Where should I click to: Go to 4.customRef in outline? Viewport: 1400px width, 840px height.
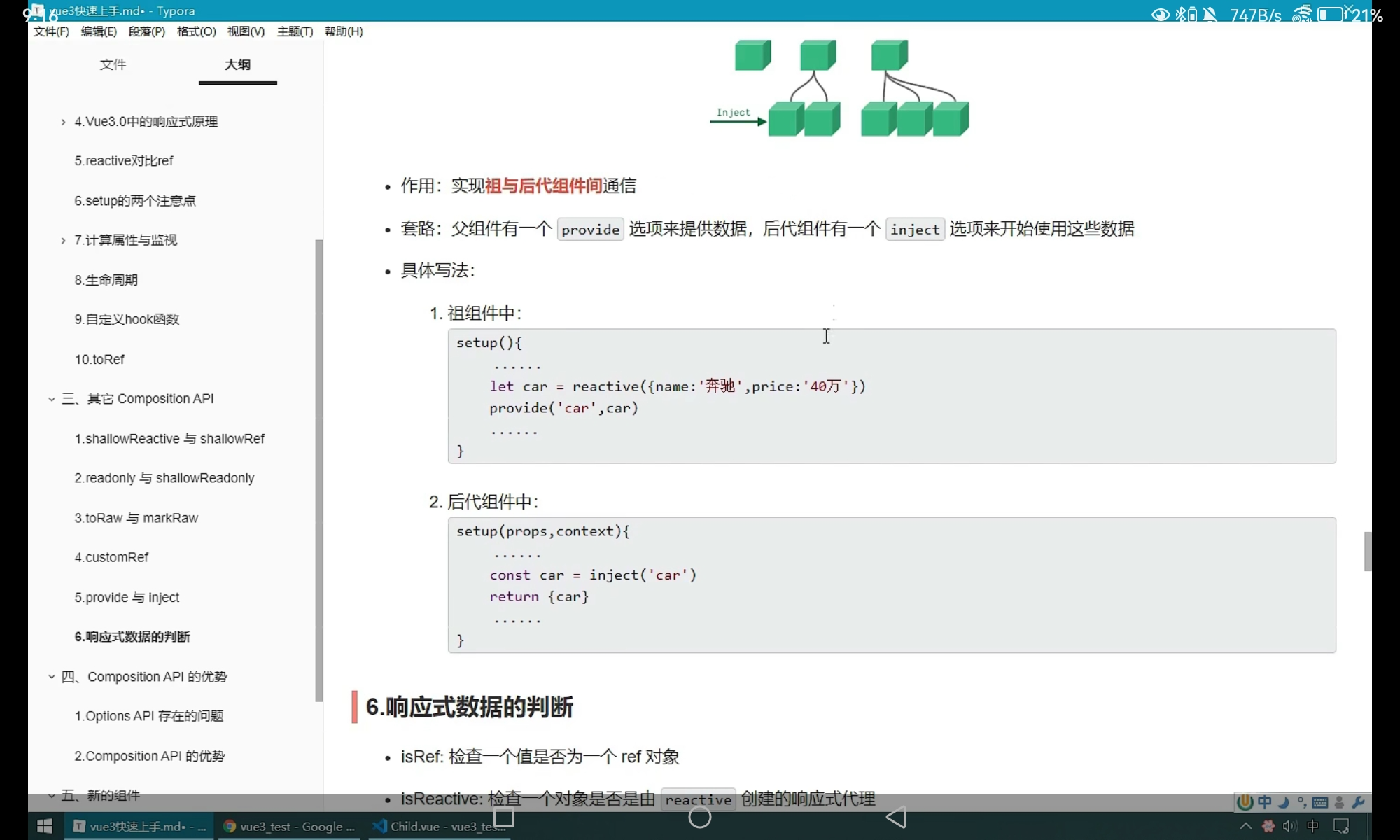111,557
